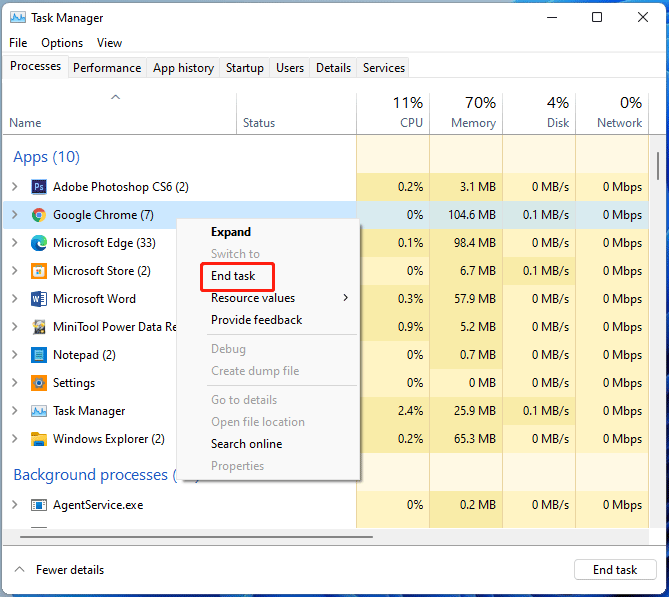
Task: Click the Windows Explorer folder icon
Action: tap(39, 439)
